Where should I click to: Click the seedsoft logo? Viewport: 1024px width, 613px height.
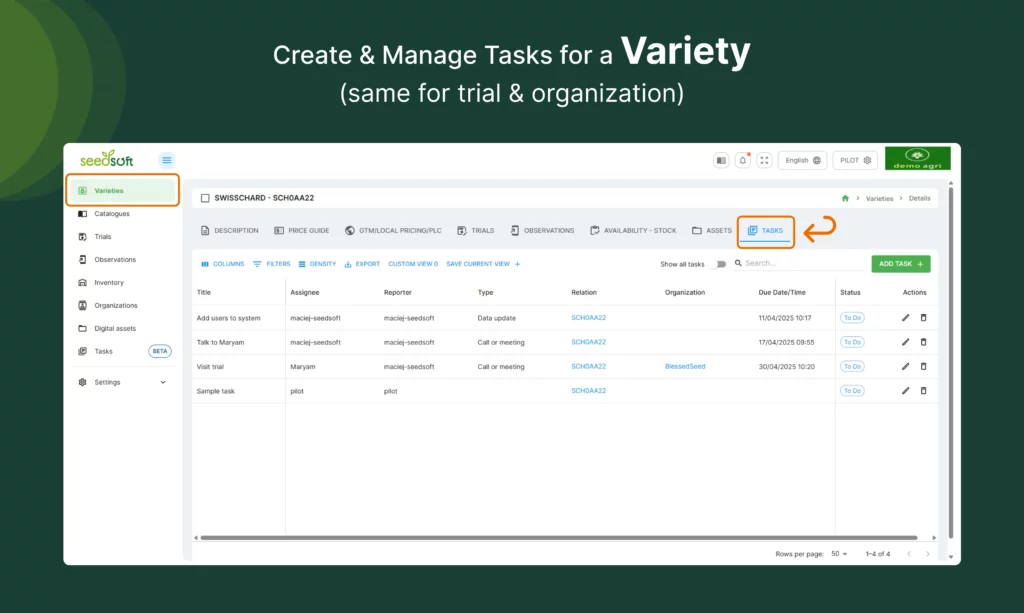coord(106,159)
